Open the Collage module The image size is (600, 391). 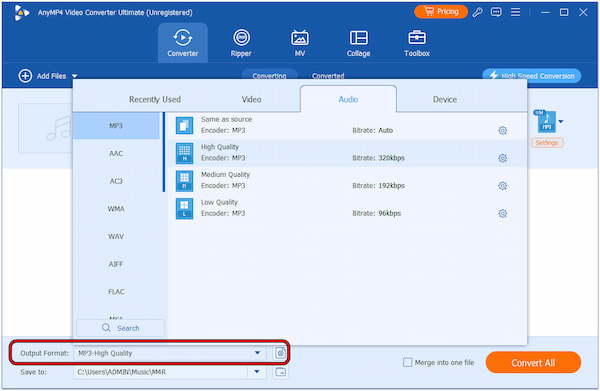(x=358, y=43)
